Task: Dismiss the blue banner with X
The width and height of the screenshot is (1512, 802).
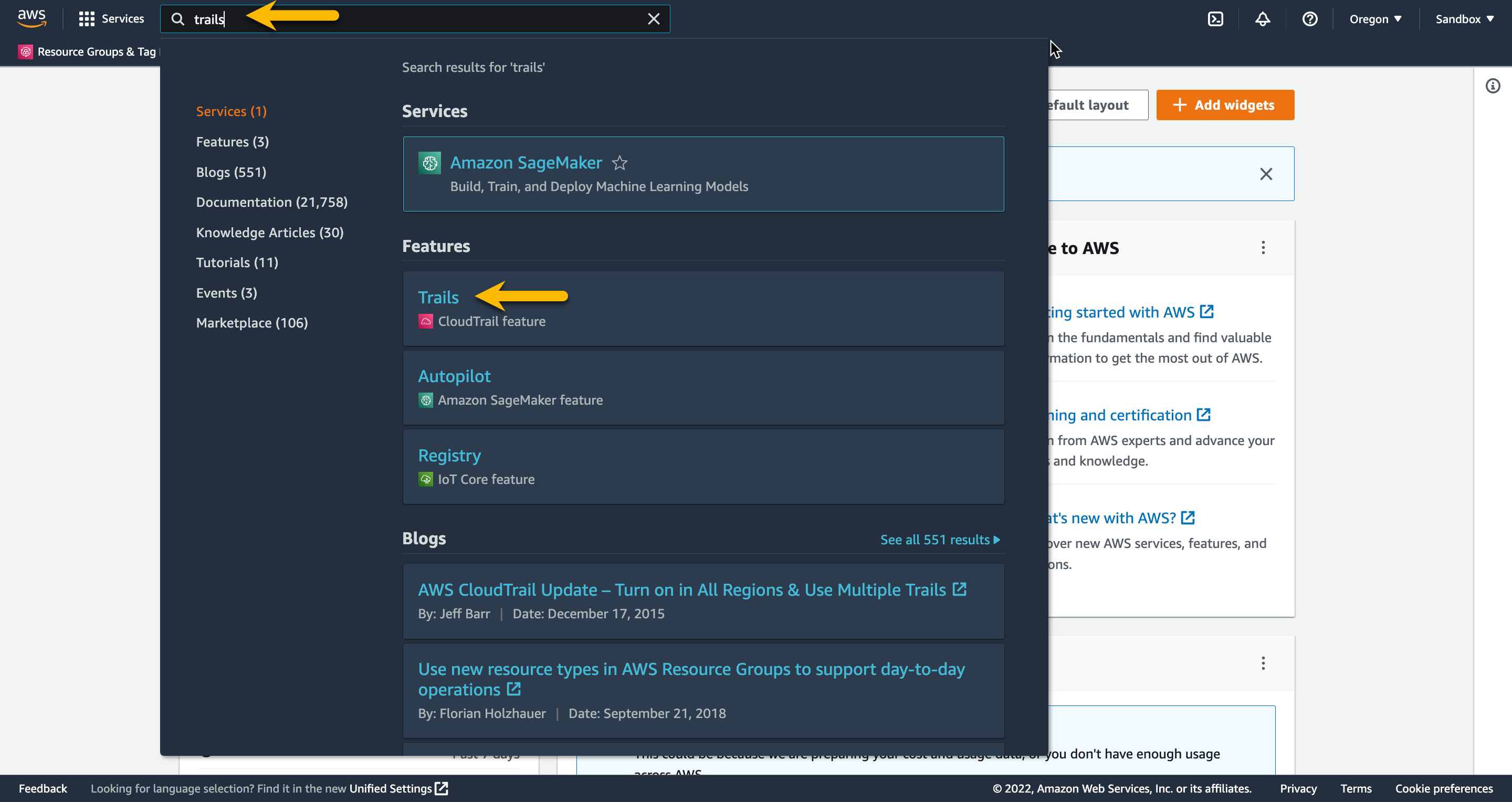Action: pos(1265,174)
